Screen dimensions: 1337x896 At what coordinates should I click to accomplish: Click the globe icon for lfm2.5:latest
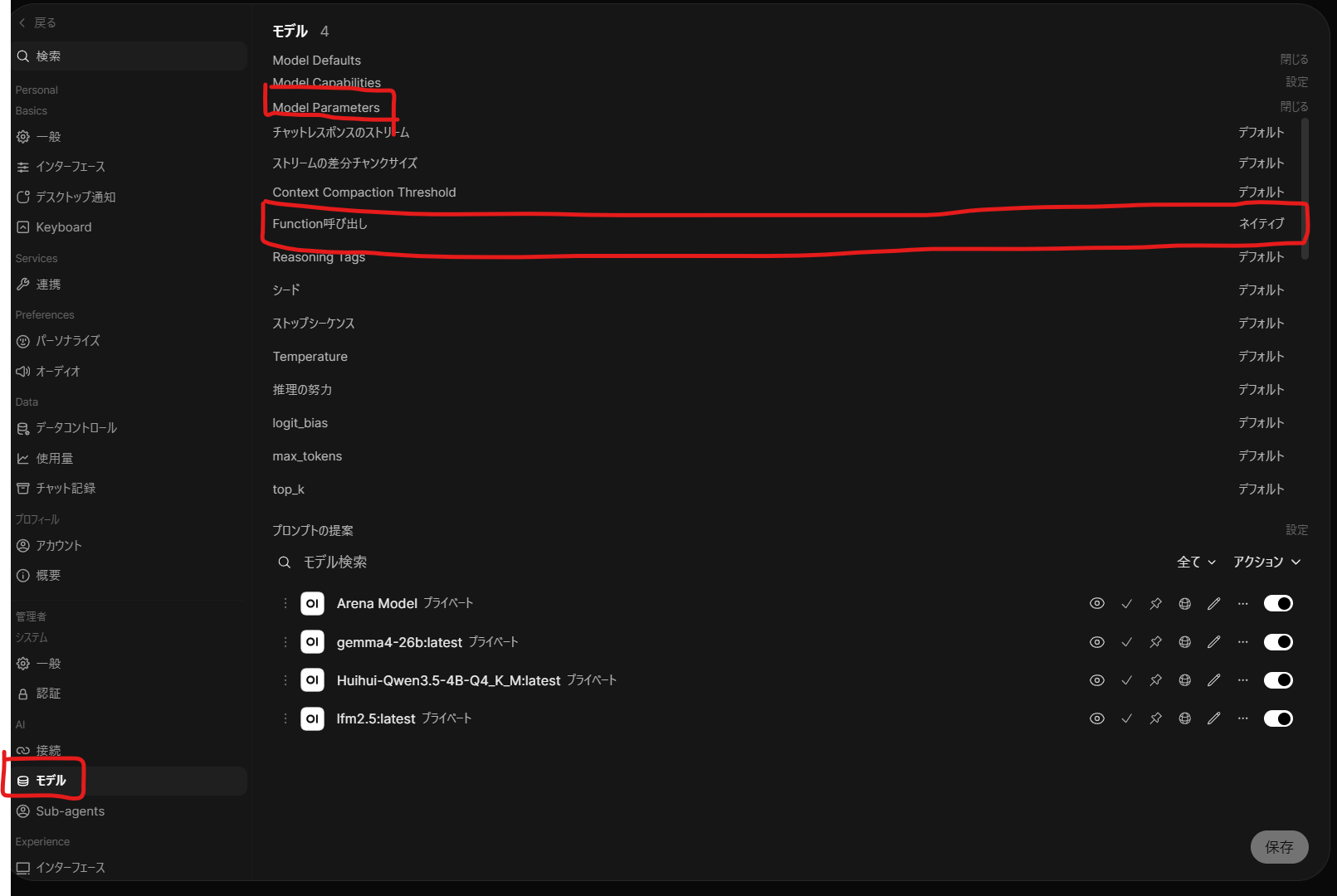coord(1184,718)
